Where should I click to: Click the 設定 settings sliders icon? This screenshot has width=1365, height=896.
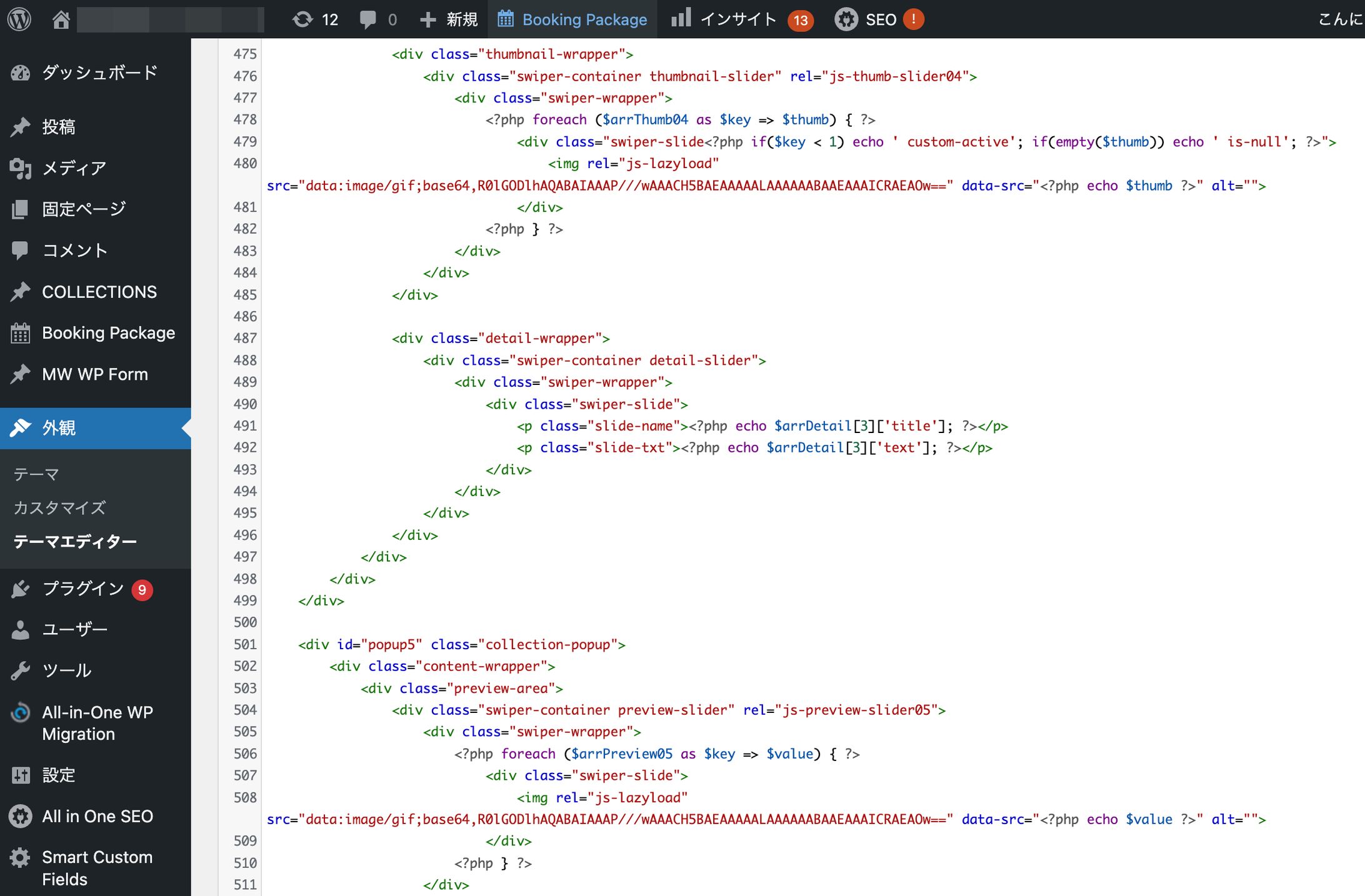click(x=21, y=775)
